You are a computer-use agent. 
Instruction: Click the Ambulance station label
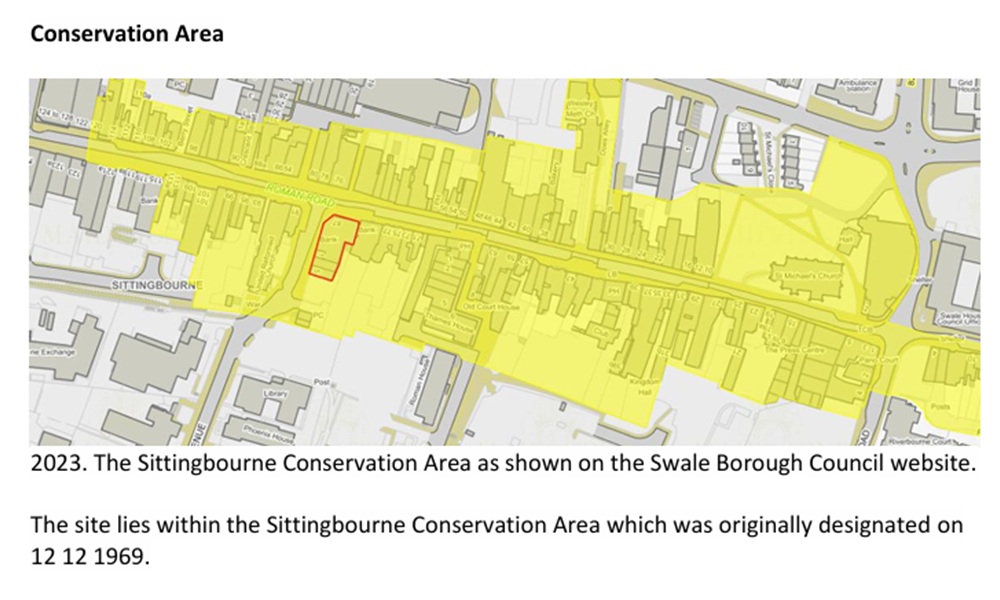(858, 85)
